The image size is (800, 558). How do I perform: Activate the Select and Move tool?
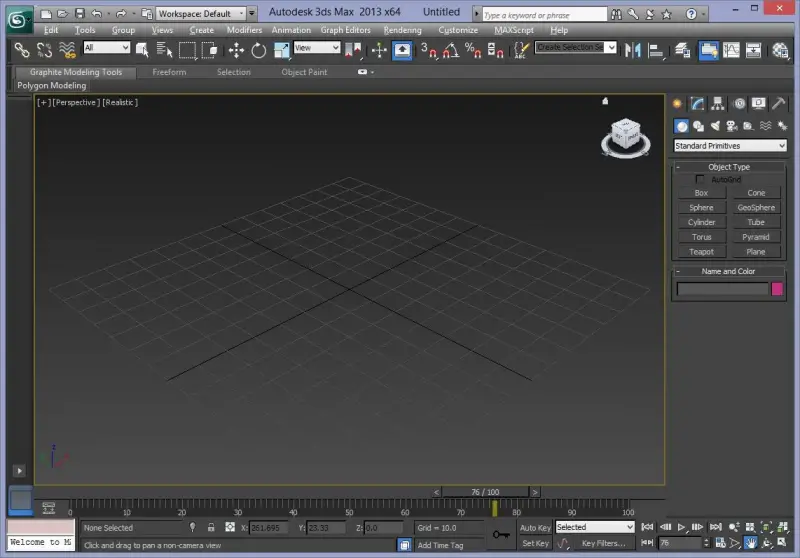pyautogui.click(x=236, y=50)
